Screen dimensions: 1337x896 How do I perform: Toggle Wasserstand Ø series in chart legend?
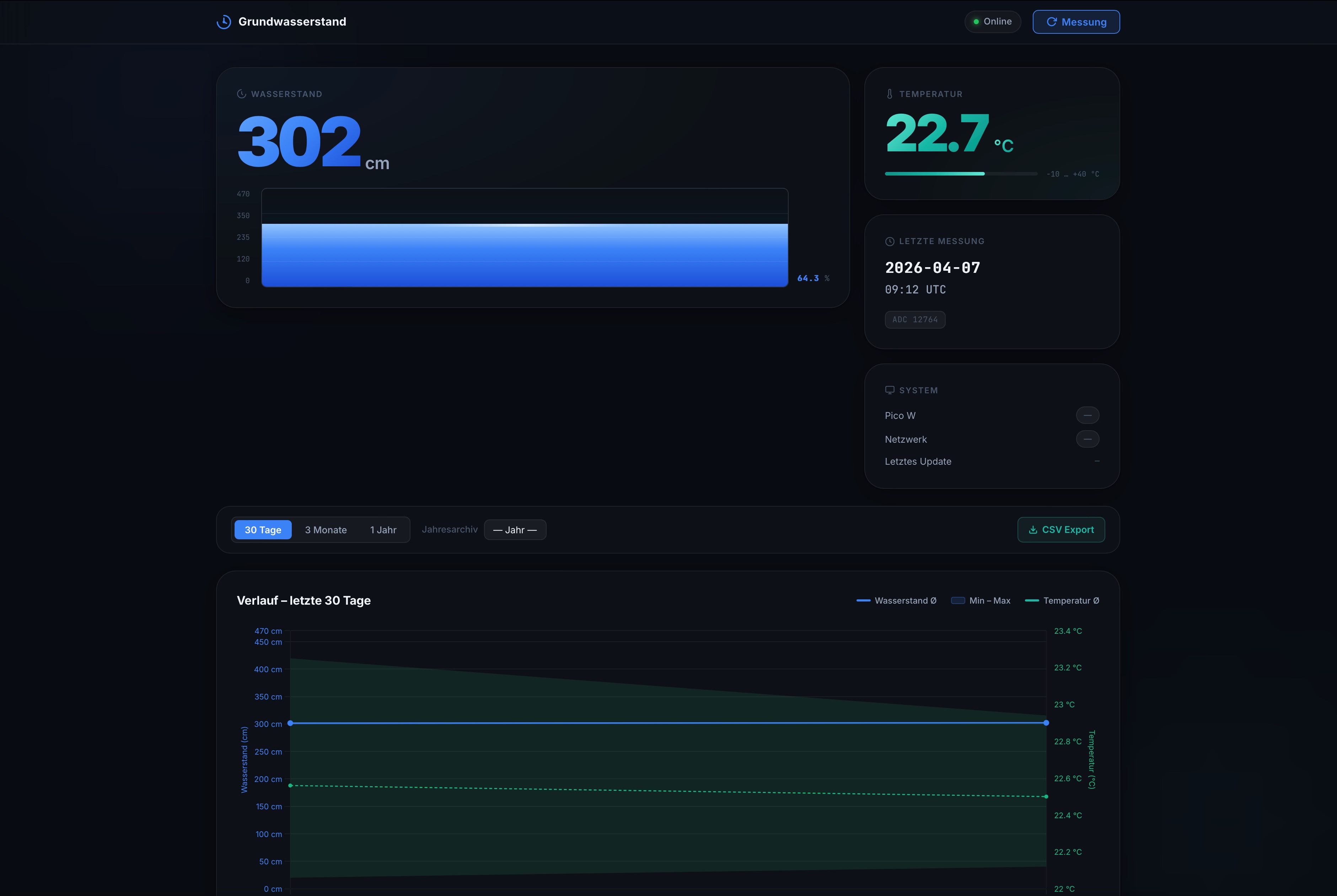pyautogui.click(x=896, y=600)
